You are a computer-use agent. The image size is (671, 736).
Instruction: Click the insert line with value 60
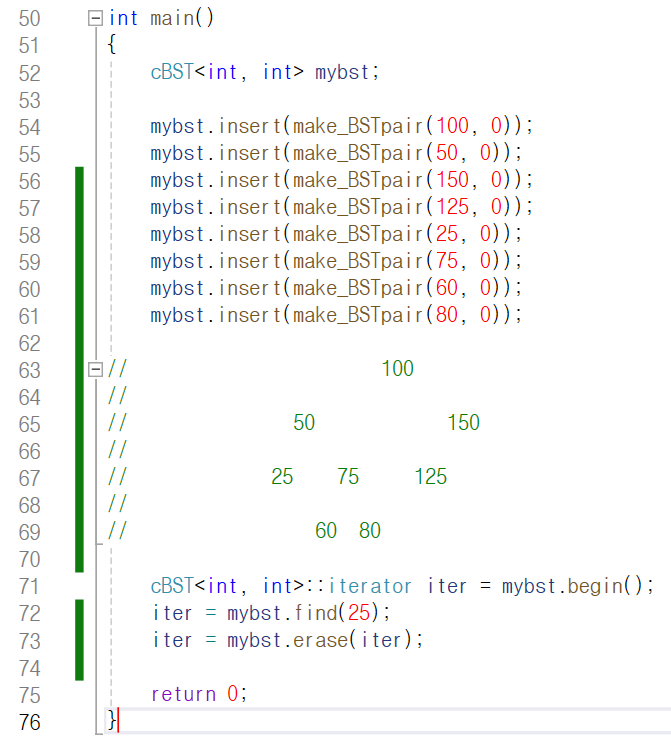coord(336,288)
